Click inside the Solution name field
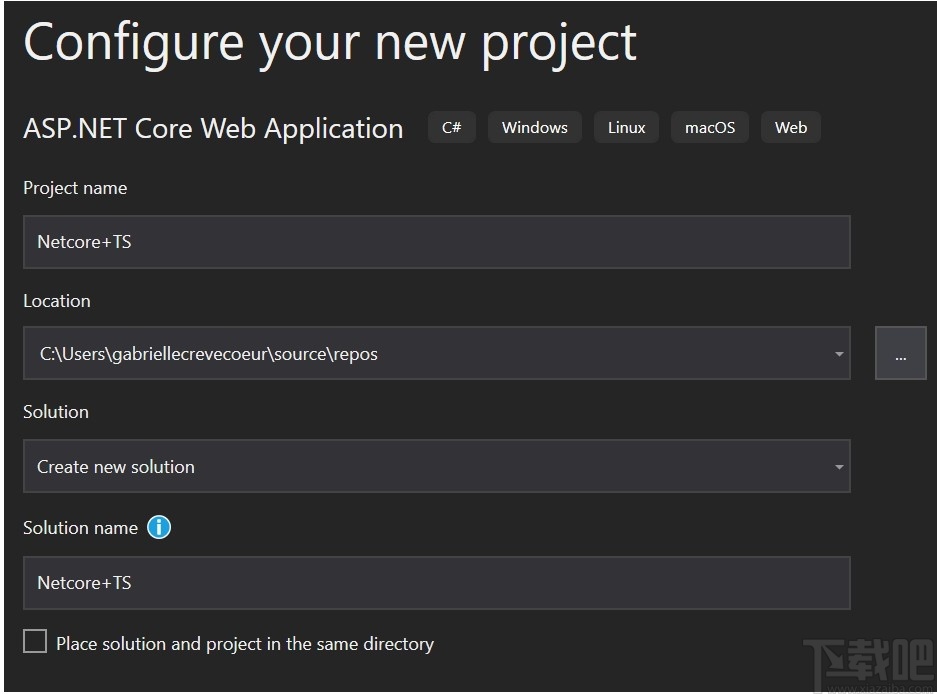Image resolution: width=937 pixels, height=694 pixels. pyautogui.click(x=437, y=582)
